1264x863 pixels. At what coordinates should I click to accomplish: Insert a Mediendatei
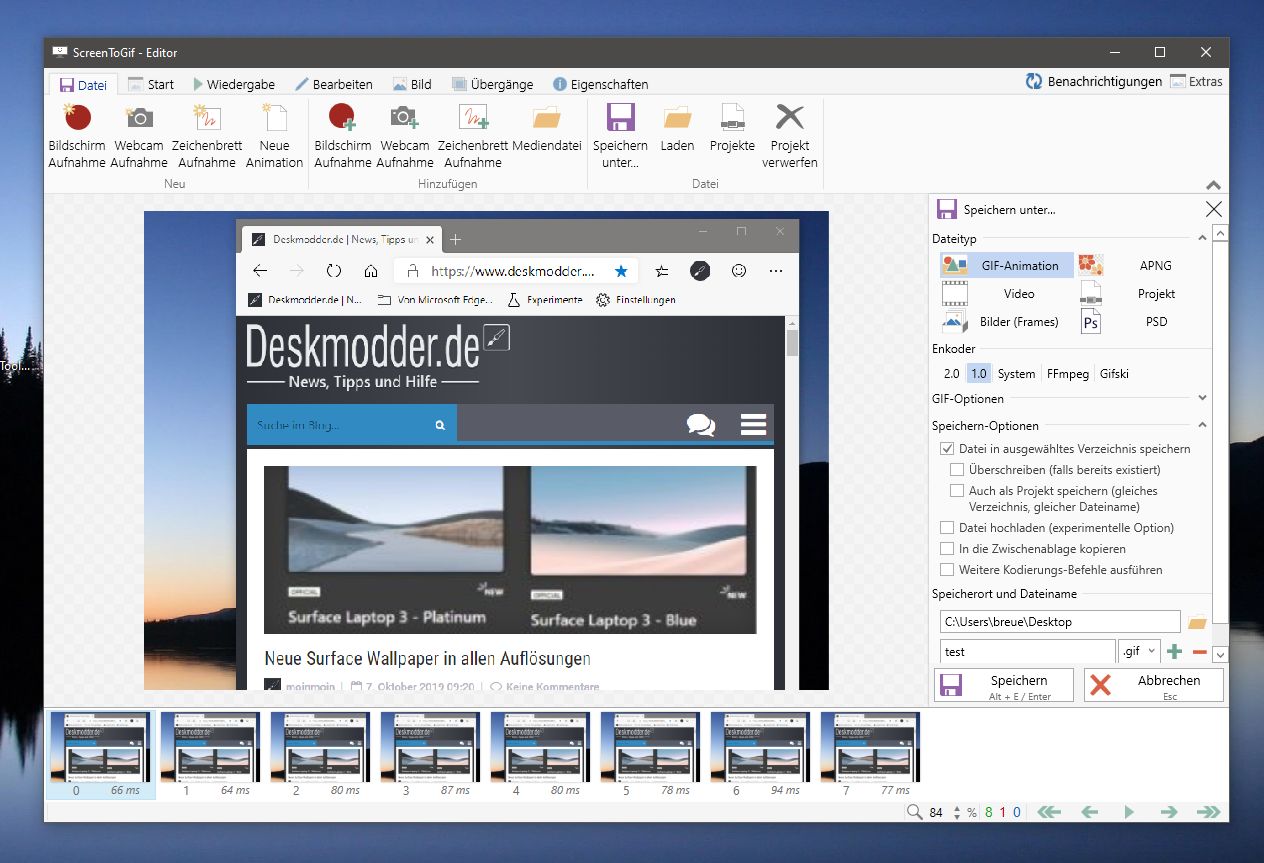point(547,130)
